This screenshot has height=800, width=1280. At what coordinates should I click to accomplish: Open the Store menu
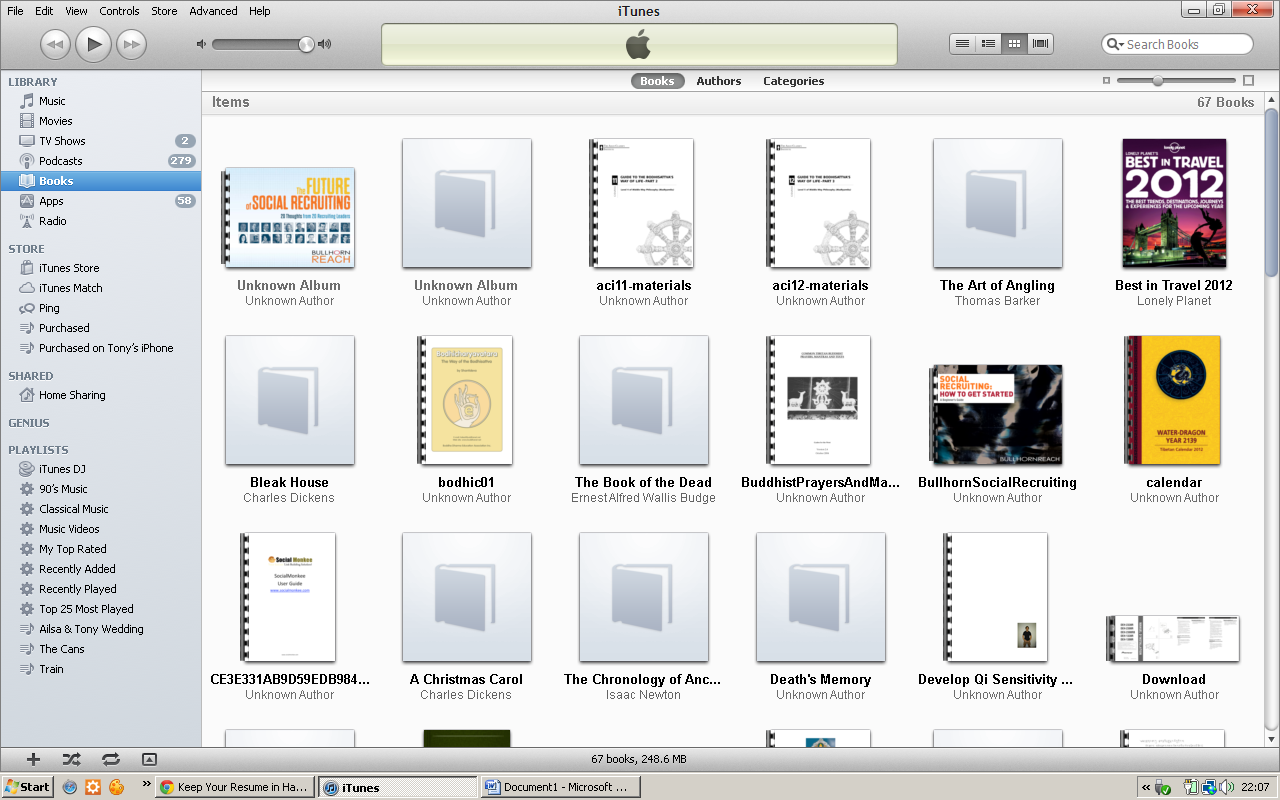click(x=164, y=11)
